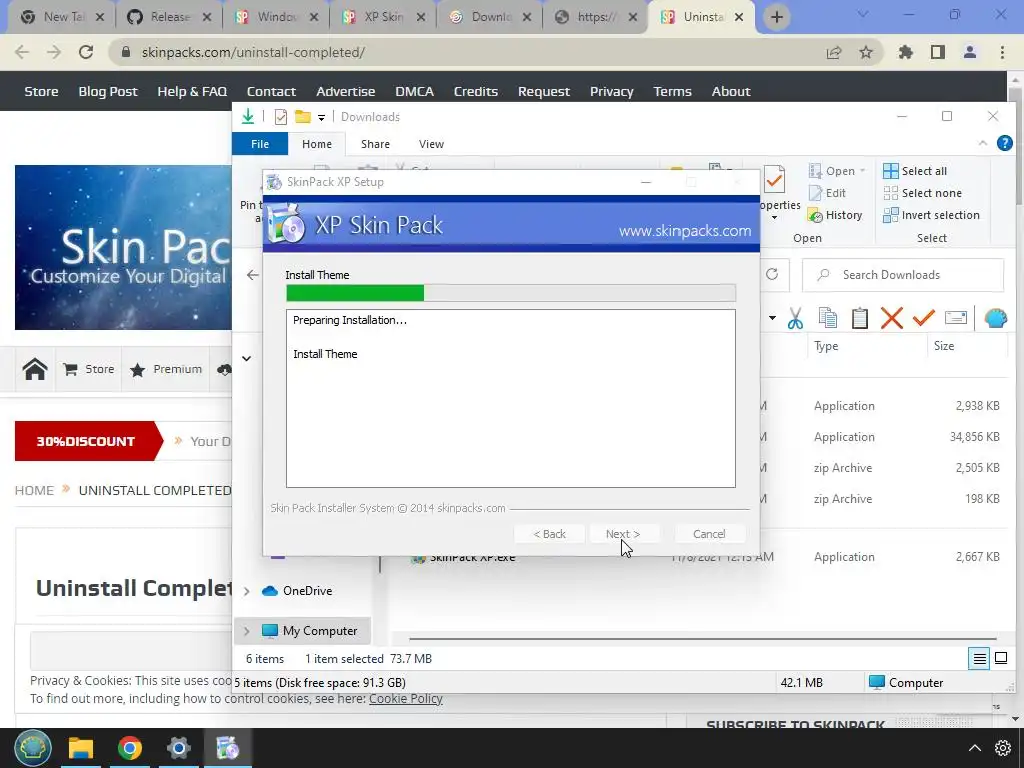Click Cancel in SkinPack XP Setup
Image resolution: width=1024 pixels, height=768 pixels.
tap(709, 534)
